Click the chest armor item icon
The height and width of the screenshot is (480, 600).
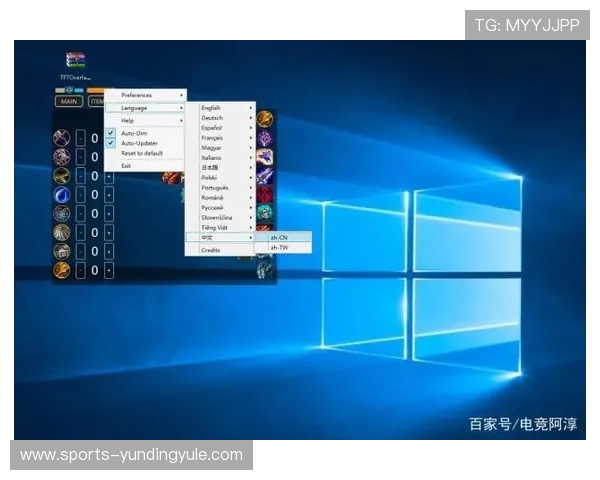62,251
